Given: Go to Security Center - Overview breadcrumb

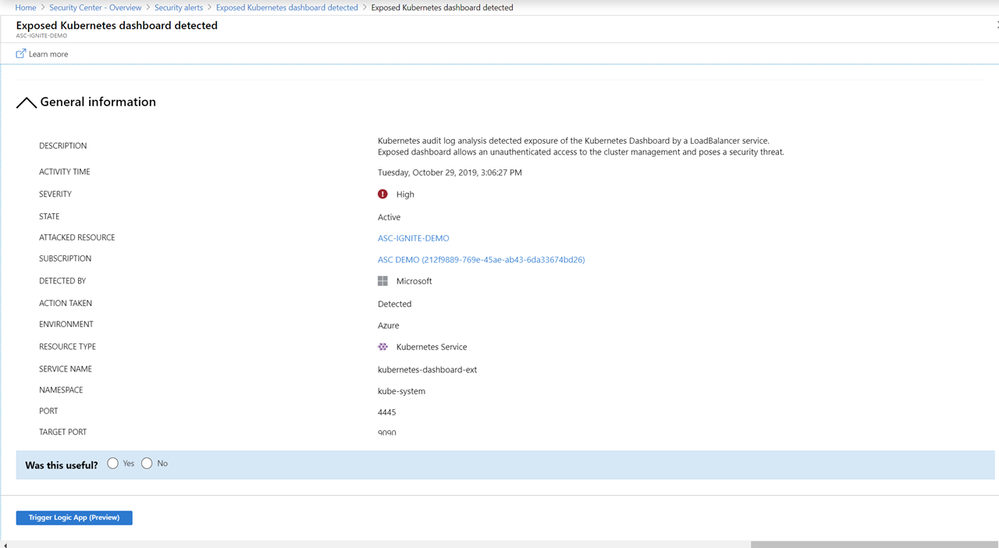Looking at the screenshot, I should [x=96, y=8].
